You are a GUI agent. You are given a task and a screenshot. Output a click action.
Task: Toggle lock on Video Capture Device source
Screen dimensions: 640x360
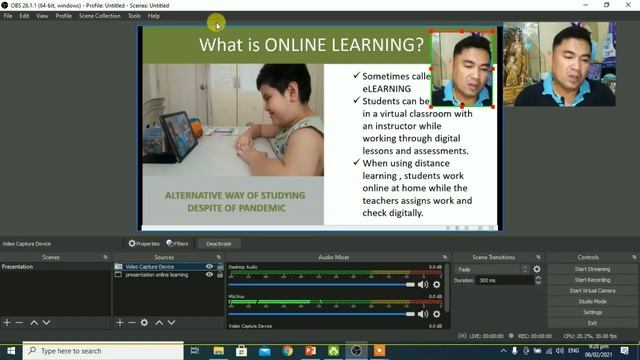220,267
